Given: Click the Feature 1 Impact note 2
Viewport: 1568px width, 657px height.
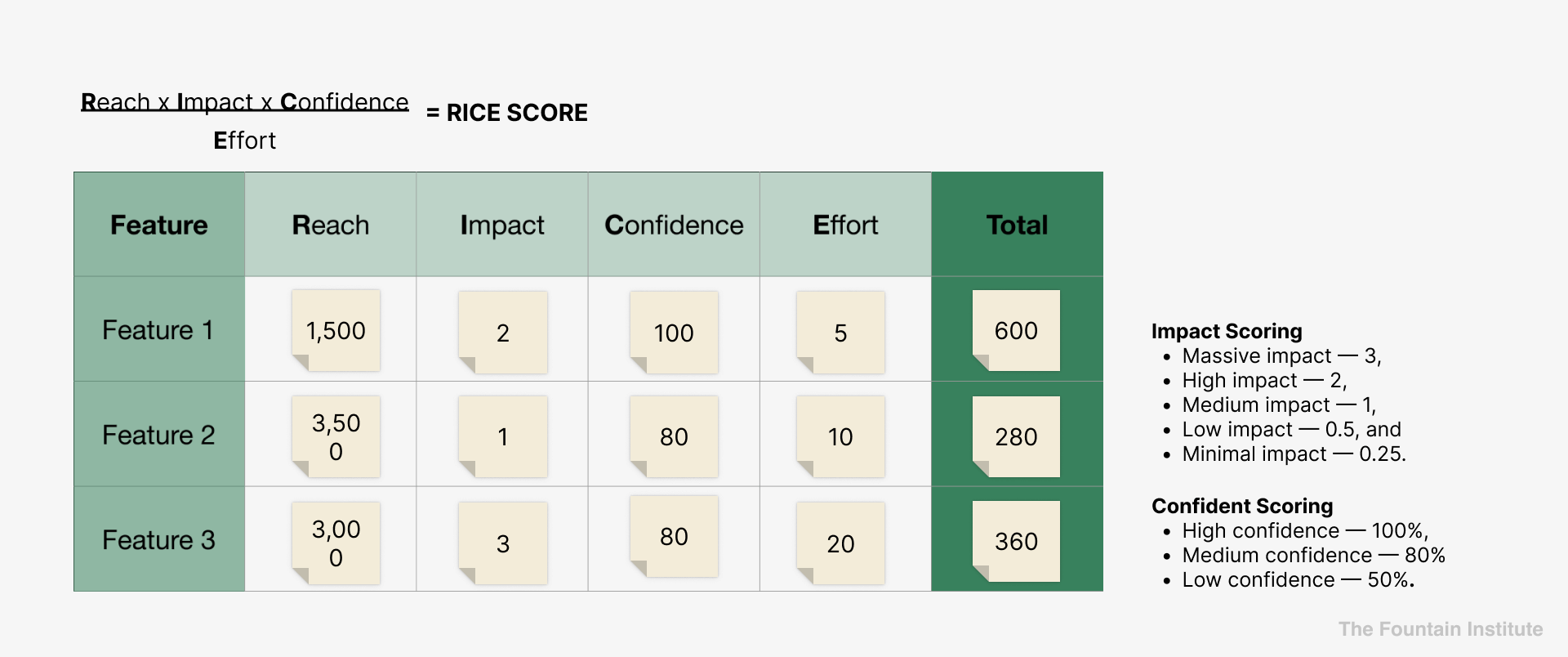Looking at the screenshot, I should click(x=503, y=333).
